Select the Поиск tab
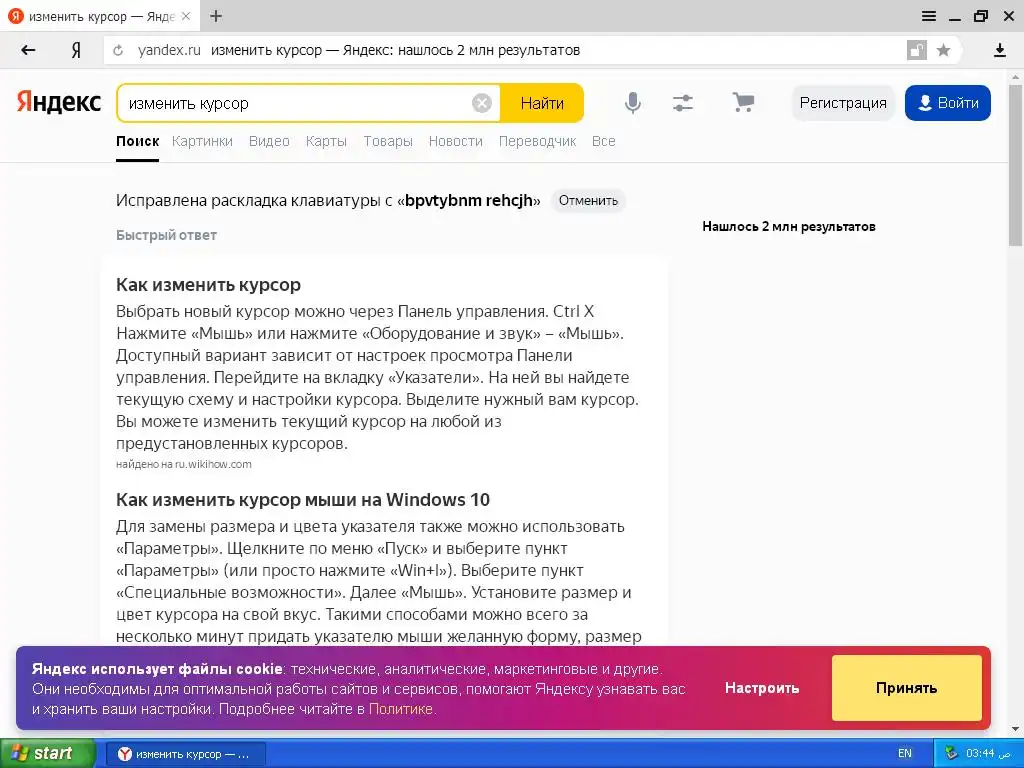Screen dimensions: 1024x768 point(138,141)
